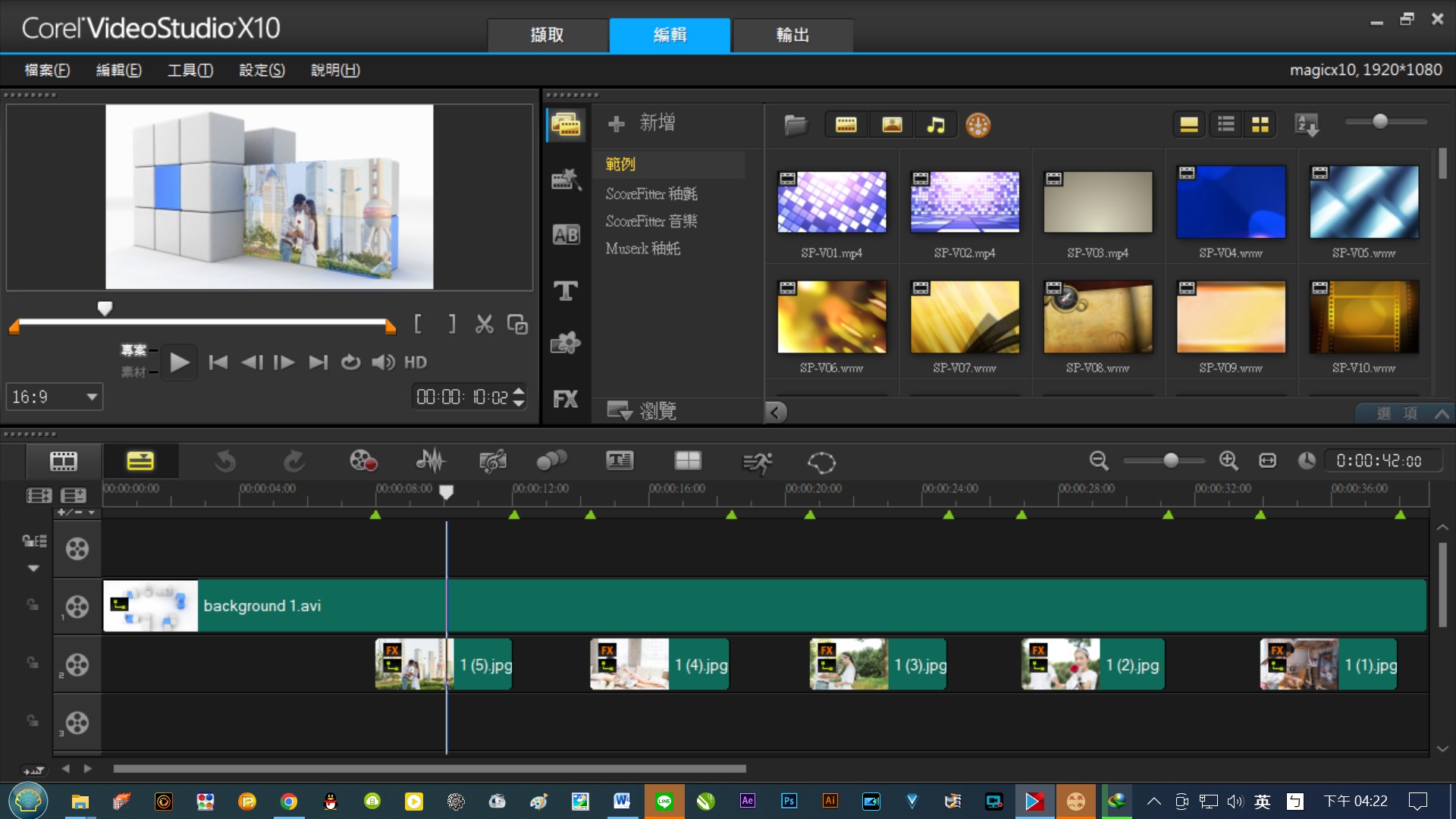The image size is (1456, 819).
Task: Open the 檔案(F) menu
Action: (x=47, y=70)
